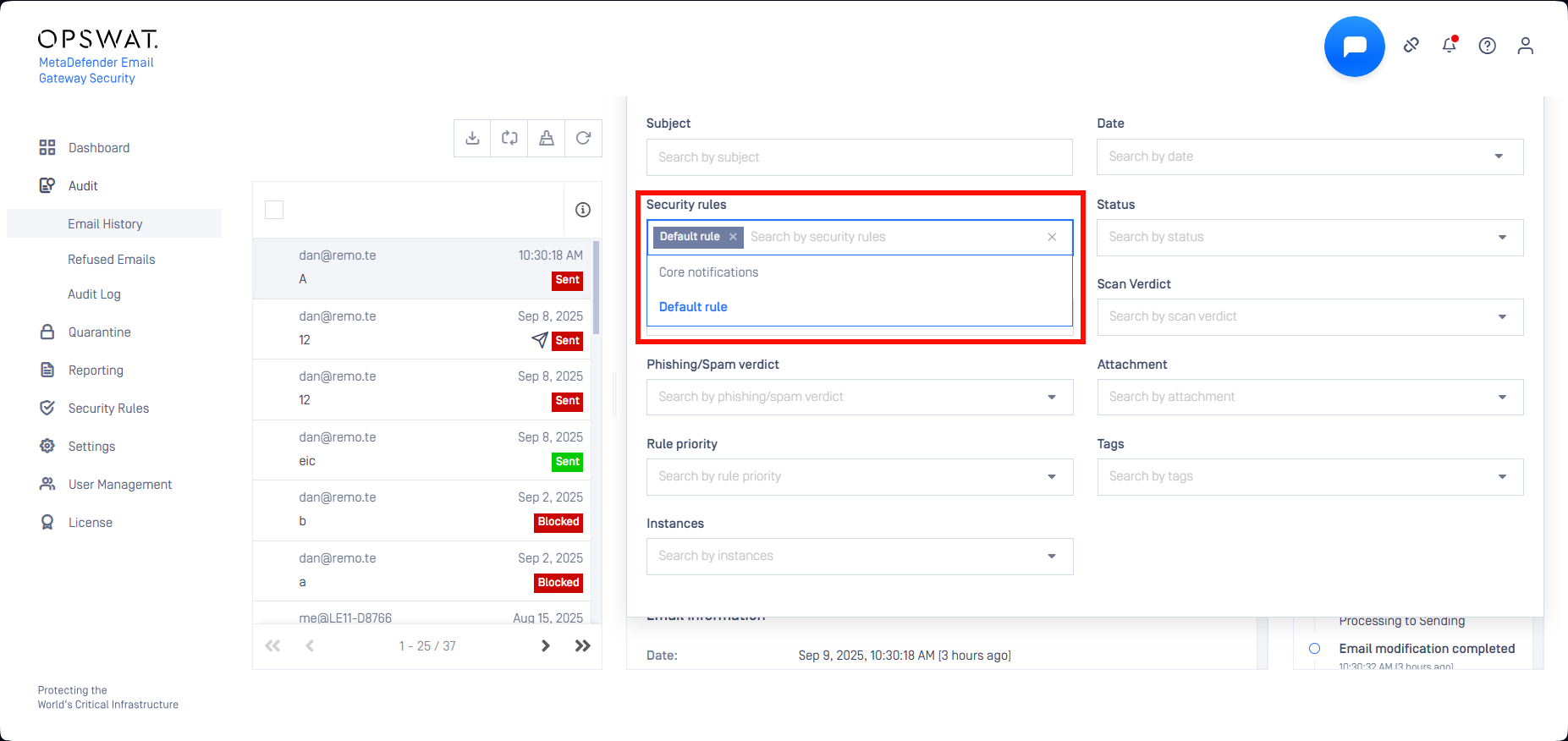Image resolution: width=1568 pixels, height=741 pixels.
Task: Click the help question mark icon
Action: (x=1487, y=46)
